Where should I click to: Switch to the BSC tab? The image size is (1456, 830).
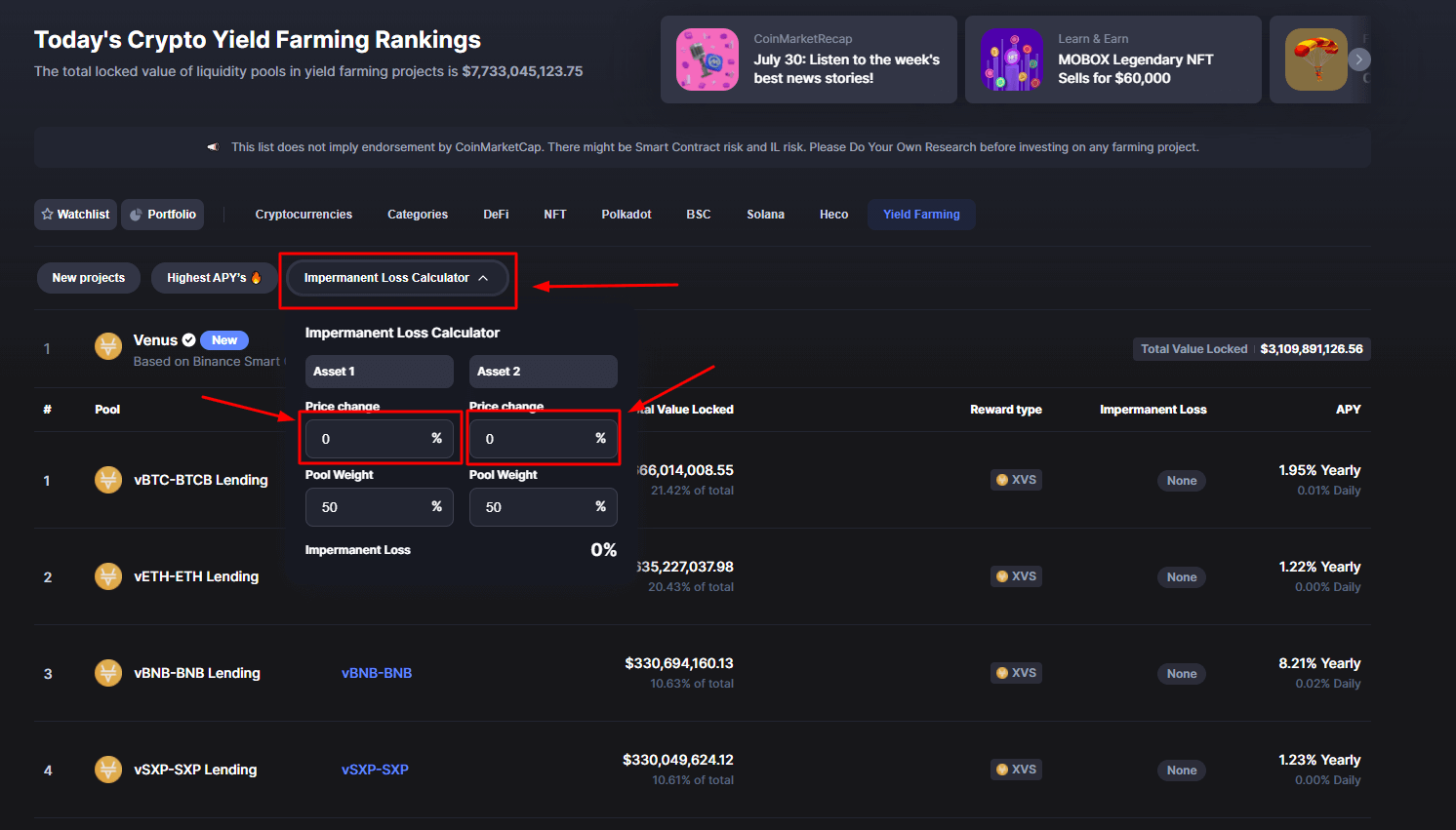point(699,215)
